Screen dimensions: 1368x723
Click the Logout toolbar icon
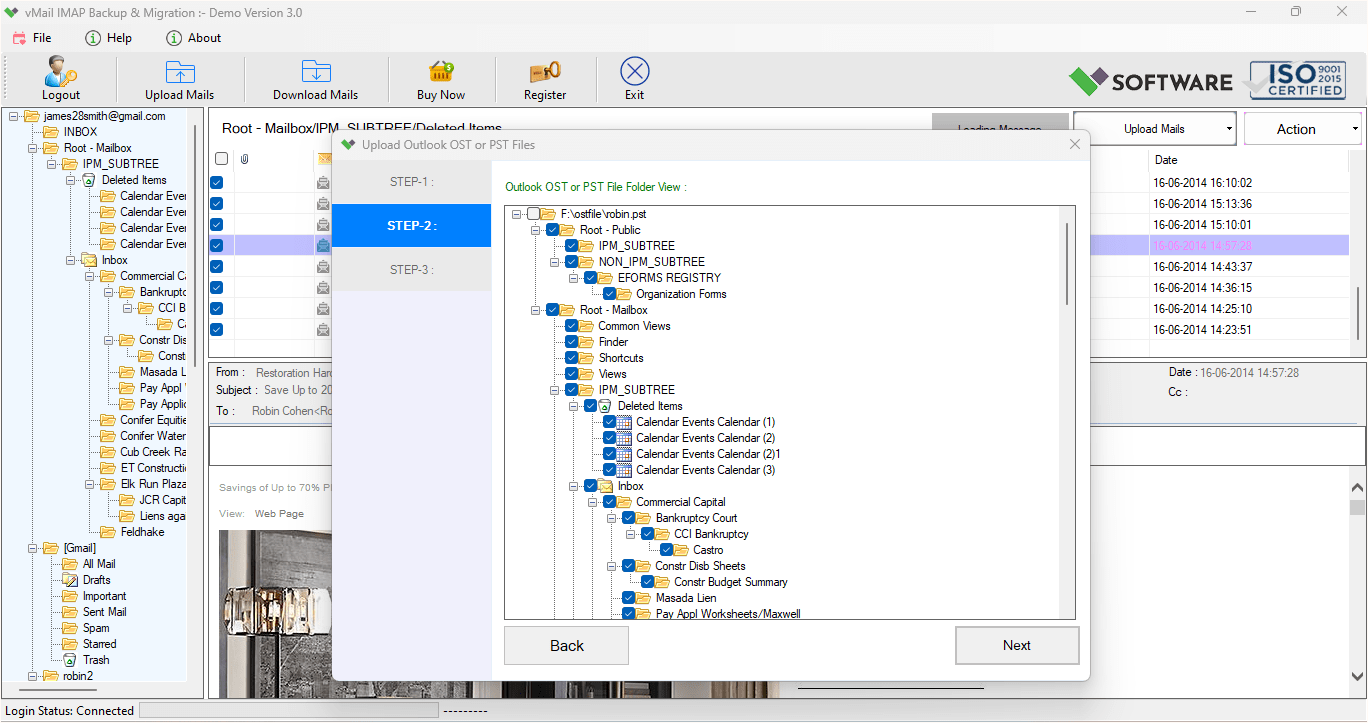click(x=60, y=72)
